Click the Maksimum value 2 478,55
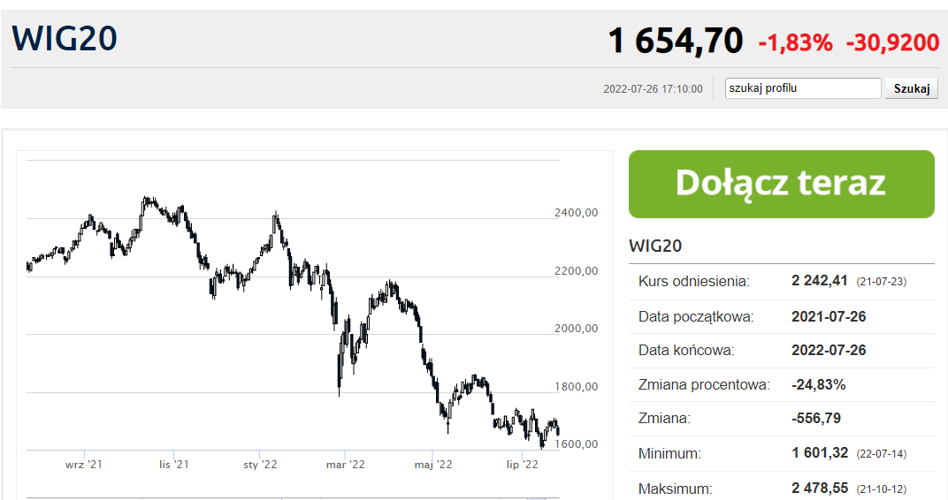Screen dimensions: 948x500 820,488
